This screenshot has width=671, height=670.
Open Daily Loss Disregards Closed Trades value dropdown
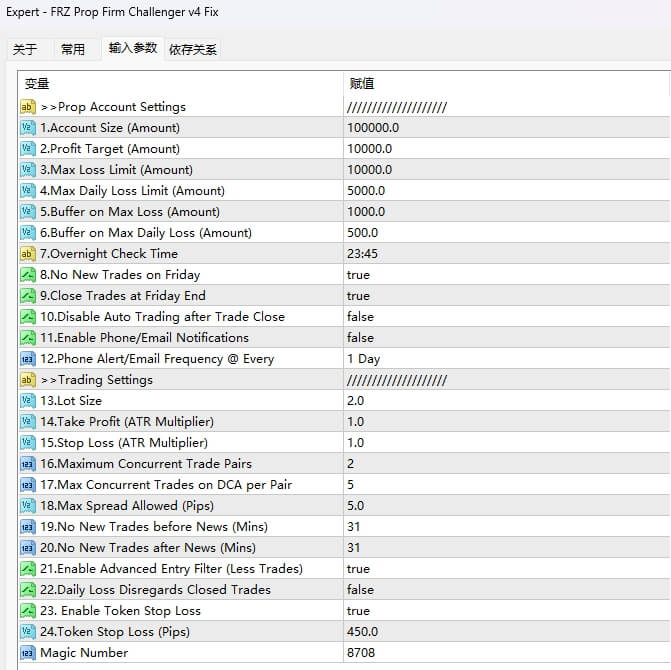(x=360, y=590)
